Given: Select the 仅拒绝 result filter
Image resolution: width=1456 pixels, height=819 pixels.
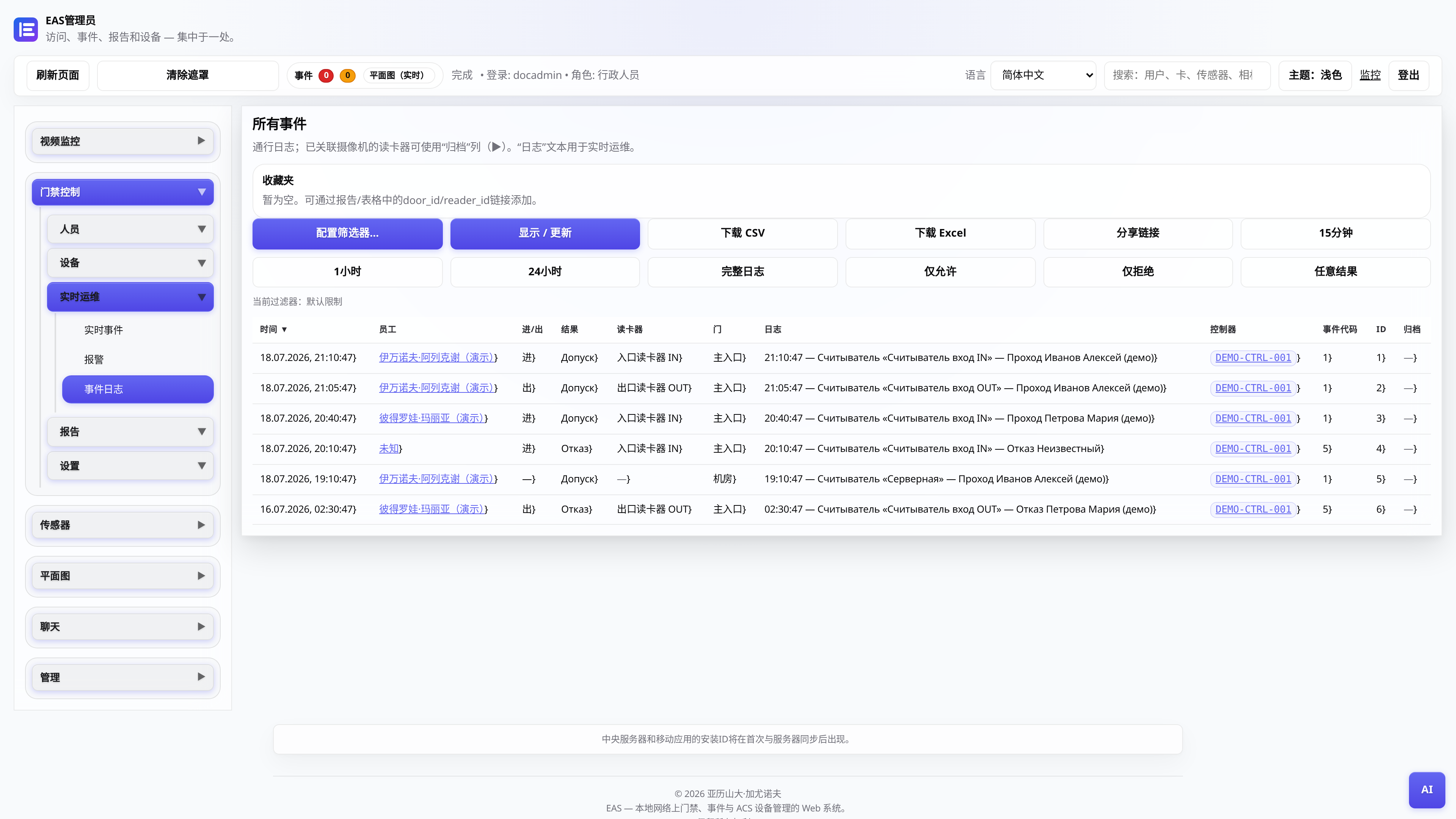Looking at the screenshot, I should [x=1138, y=271].
